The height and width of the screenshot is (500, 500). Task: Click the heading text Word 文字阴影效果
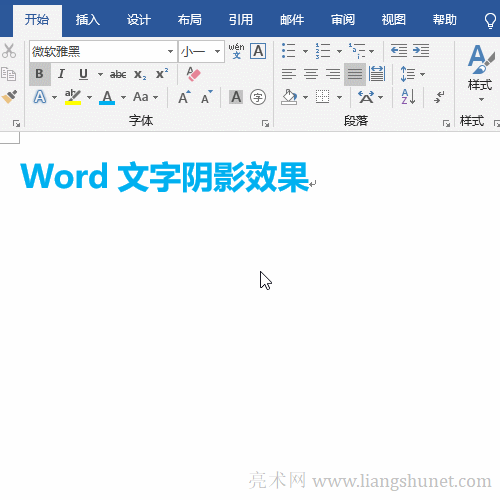pyautogui.click(x=164, y=177)
